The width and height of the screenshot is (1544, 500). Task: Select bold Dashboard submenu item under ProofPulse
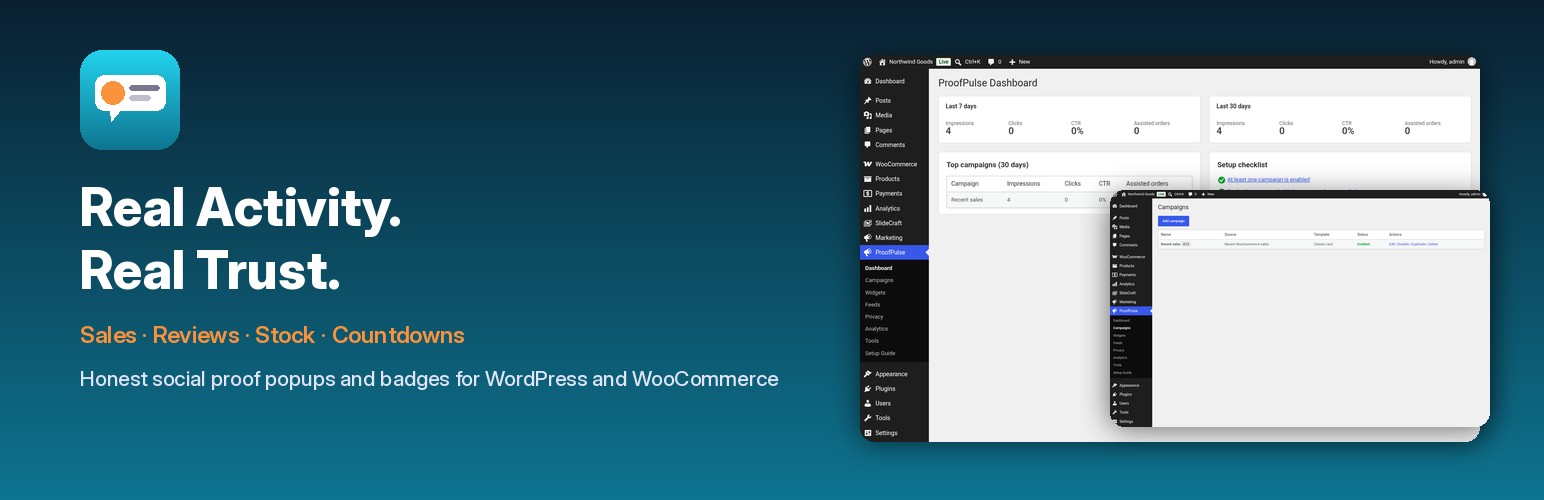pos(879,268)
